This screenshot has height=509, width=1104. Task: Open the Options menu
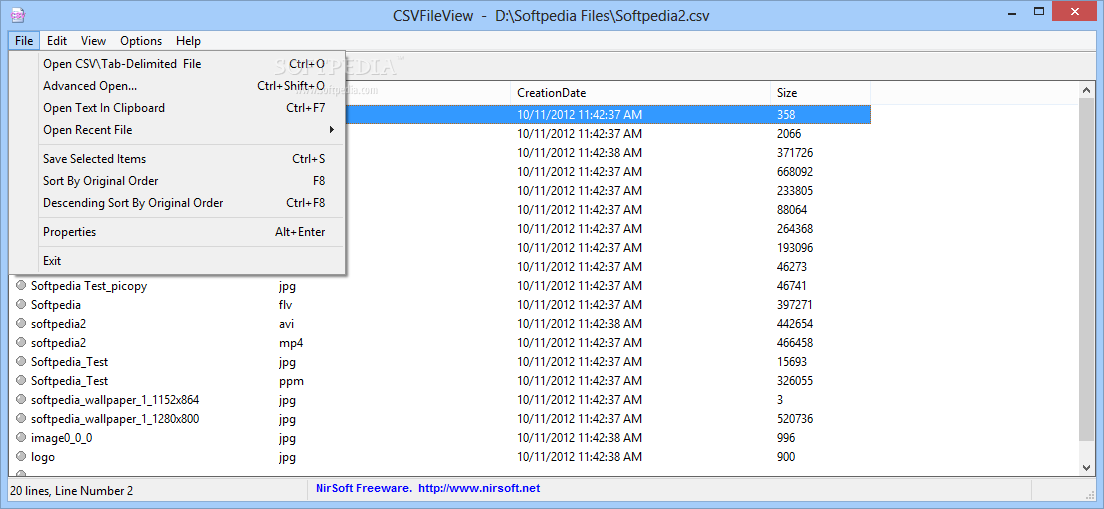141,41
